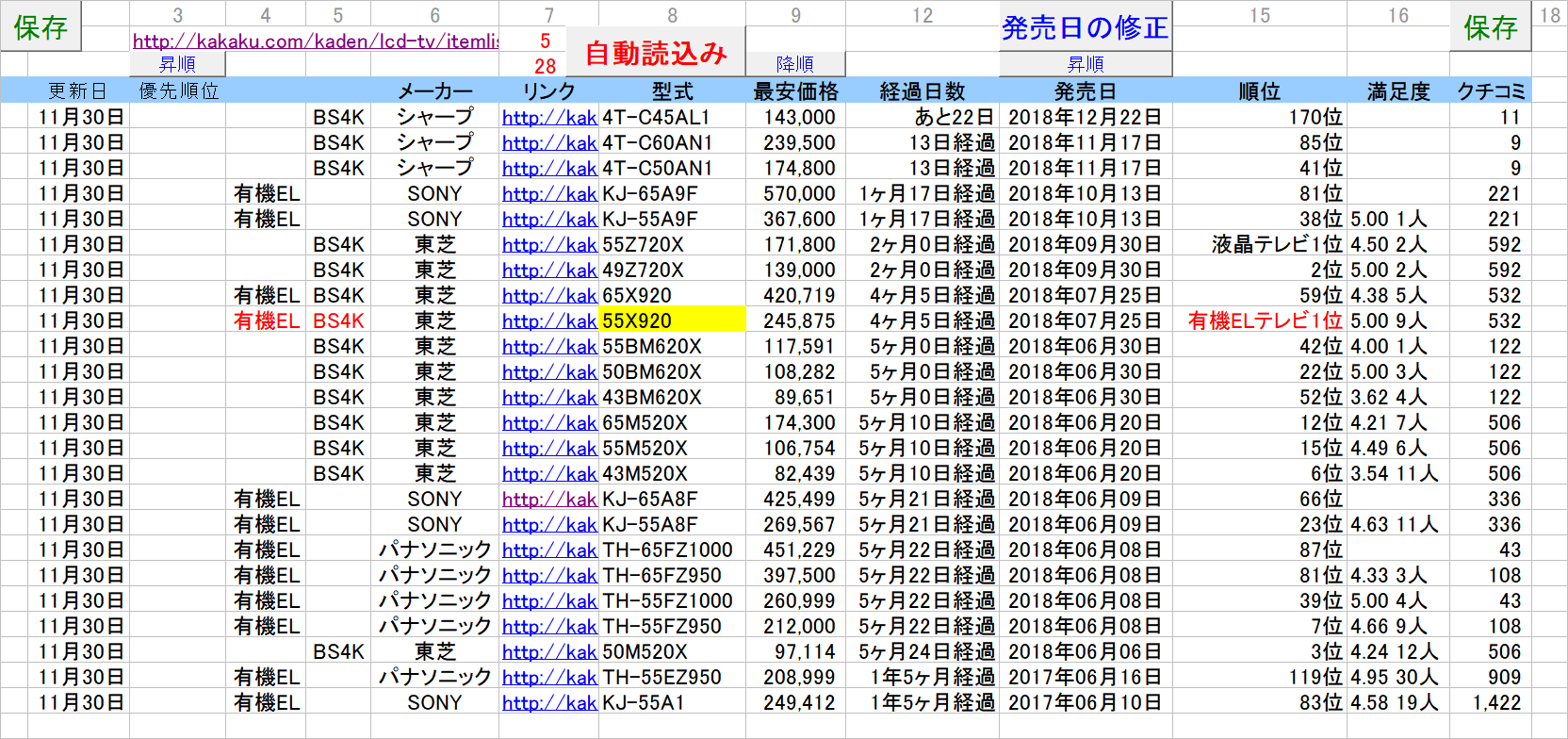The height and width of the screenshot is (739, 1568).
Task: Select the red 有機ELテレビ1位 cell
Action: (1260, 320)
